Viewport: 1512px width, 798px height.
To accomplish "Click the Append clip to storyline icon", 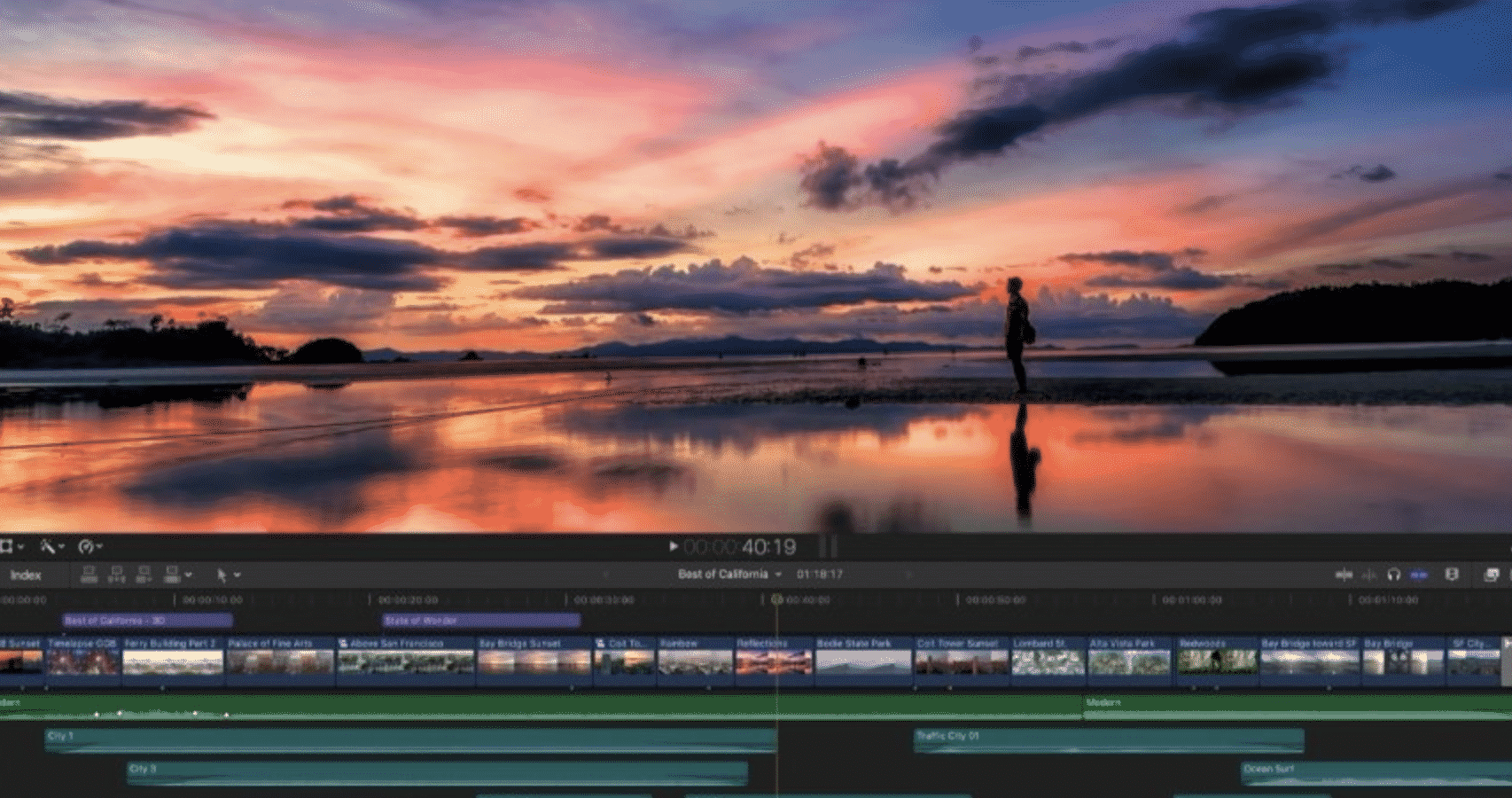I will (x=144, y=575).
